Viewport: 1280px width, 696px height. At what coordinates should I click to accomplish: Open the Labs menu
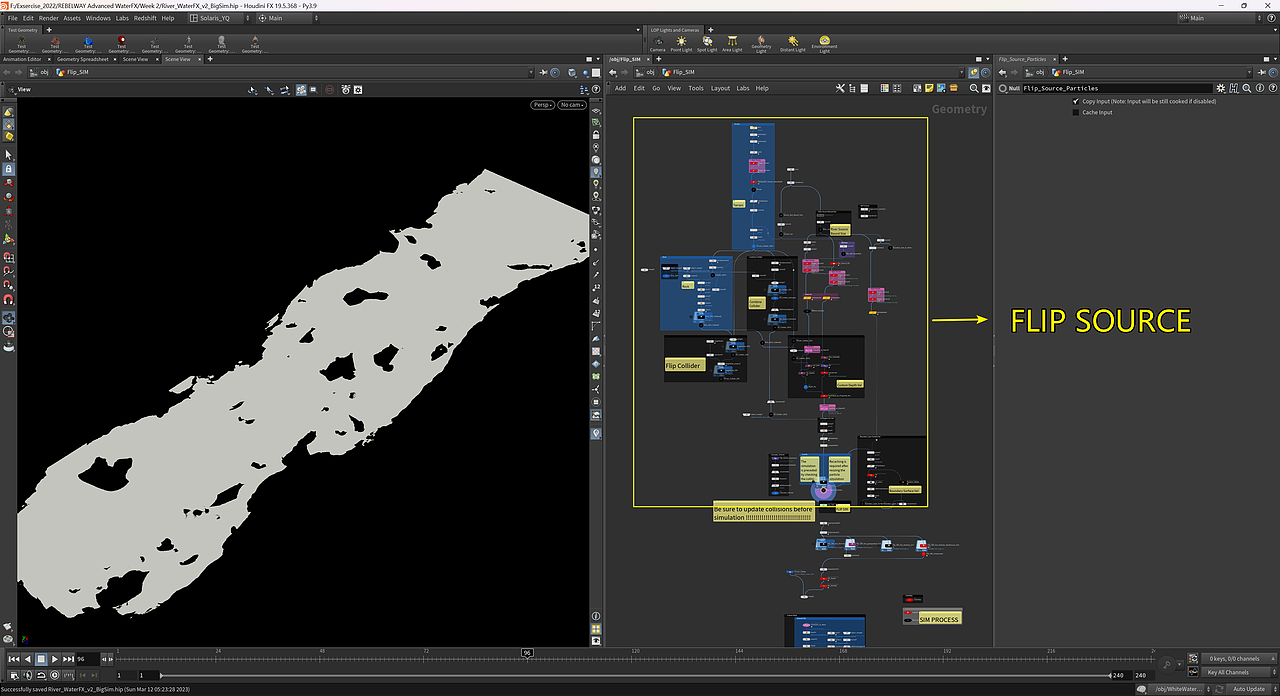(x=122, y=17)
